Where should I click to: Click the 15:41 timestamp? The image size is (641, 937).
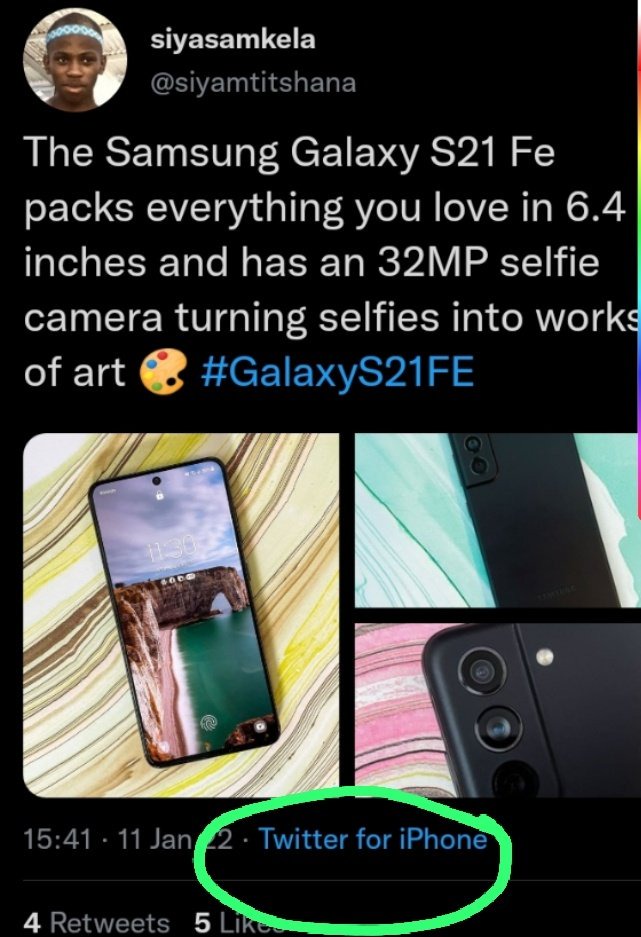click(57, 839)
